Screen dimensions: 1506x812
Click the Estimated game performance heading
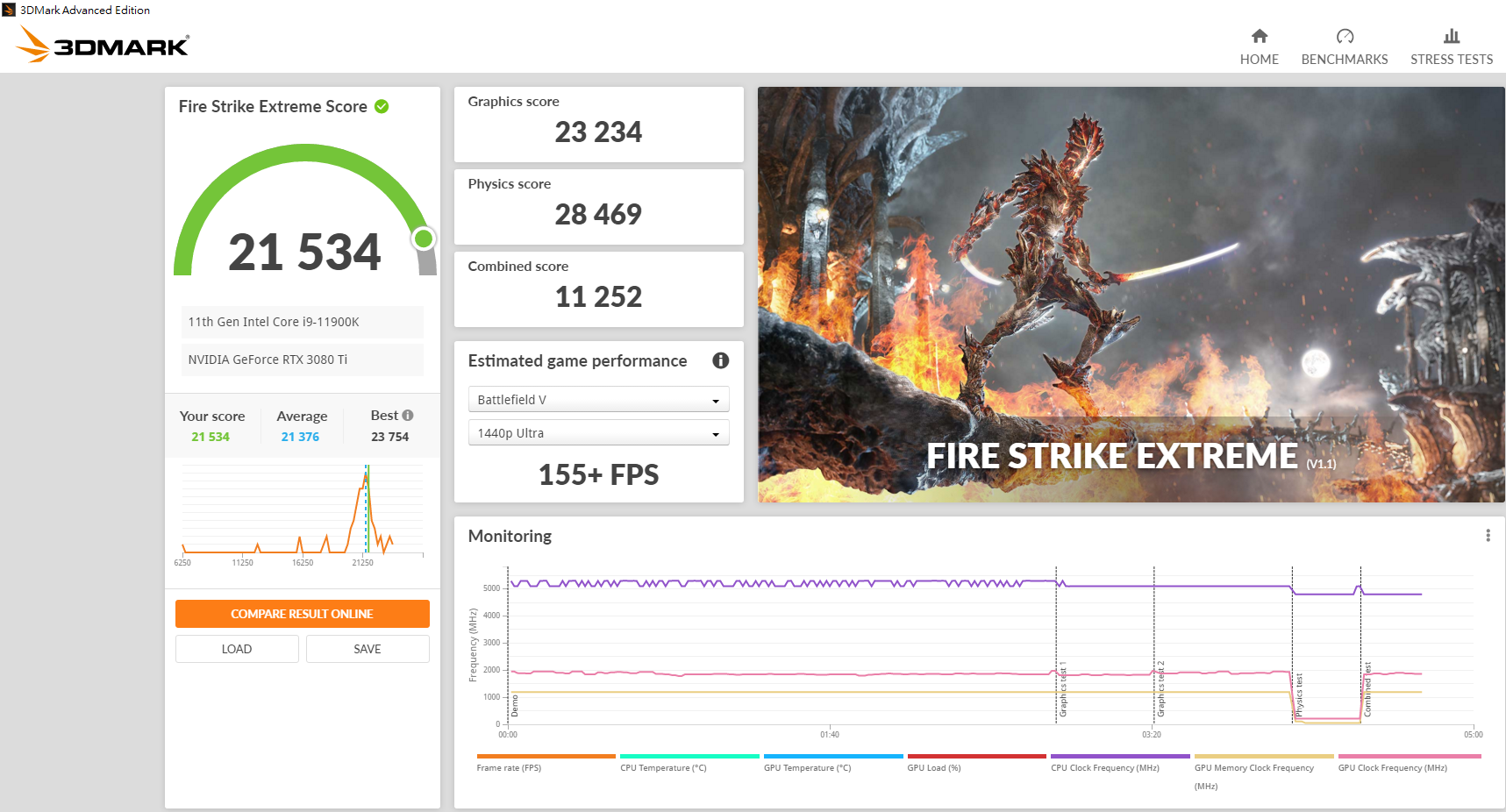[577, 360]
